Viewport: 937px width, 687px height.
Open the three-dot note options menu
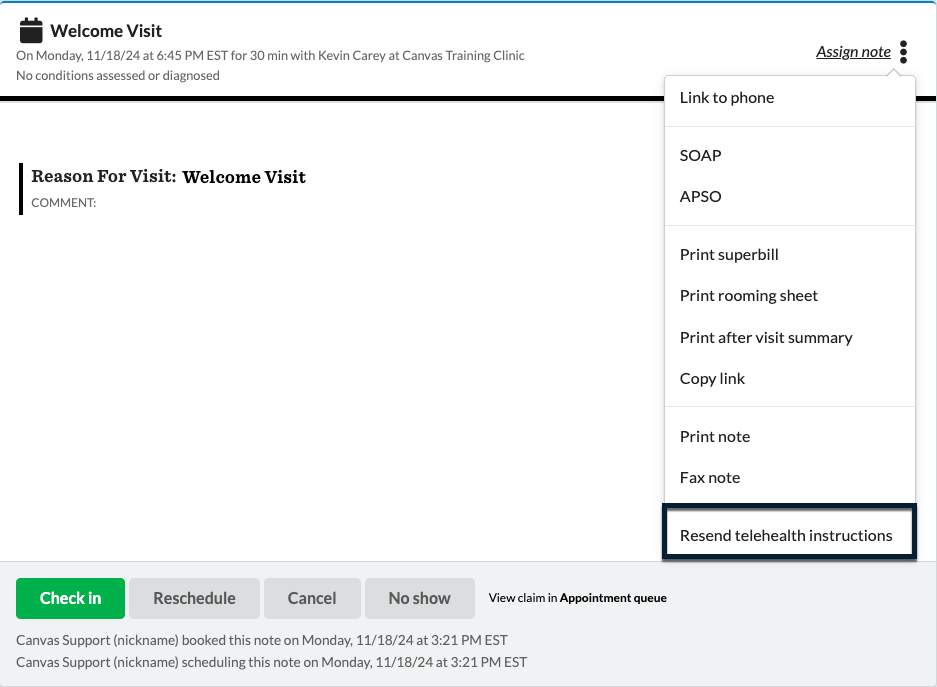tap(904, 52)
